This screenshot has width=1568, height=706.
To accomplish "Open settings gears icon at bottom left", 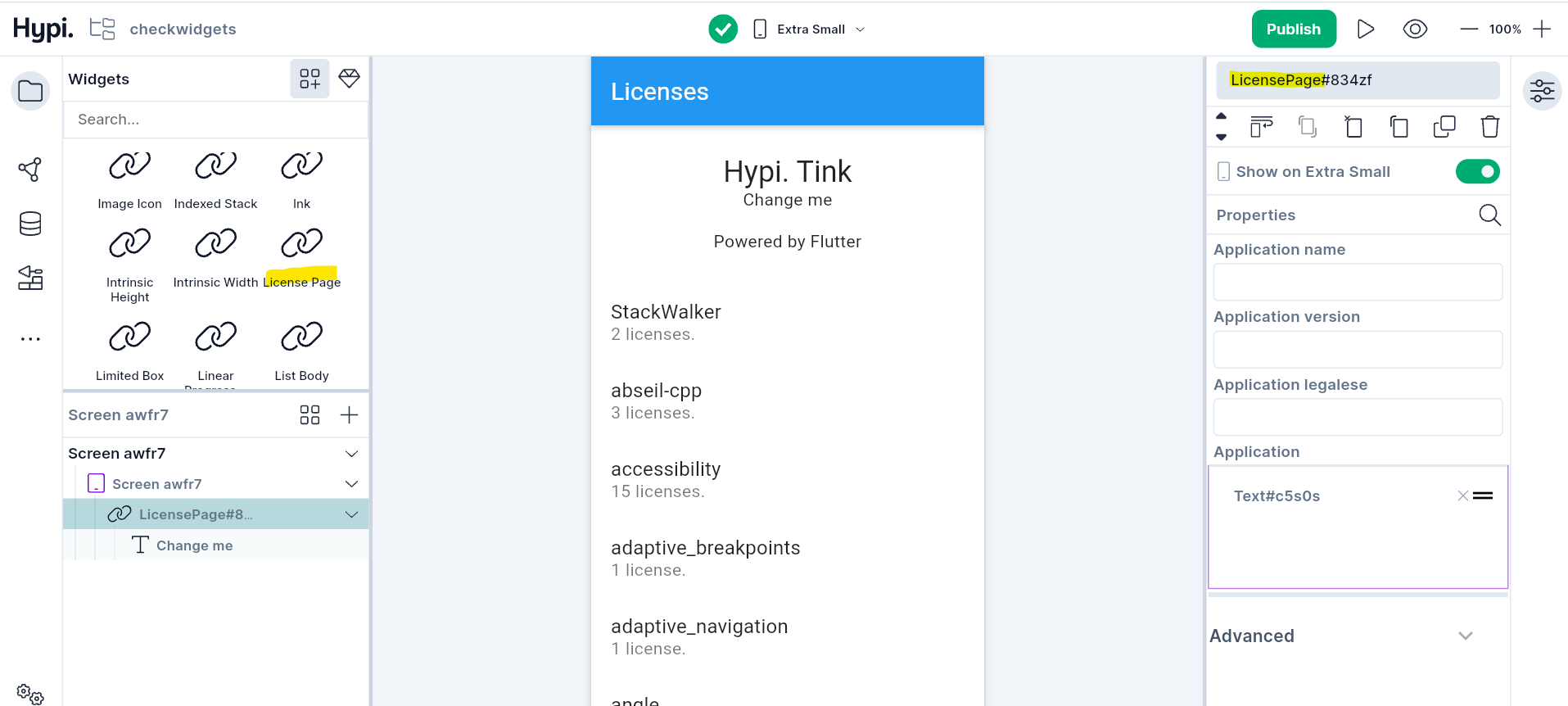I will point(30,694).
